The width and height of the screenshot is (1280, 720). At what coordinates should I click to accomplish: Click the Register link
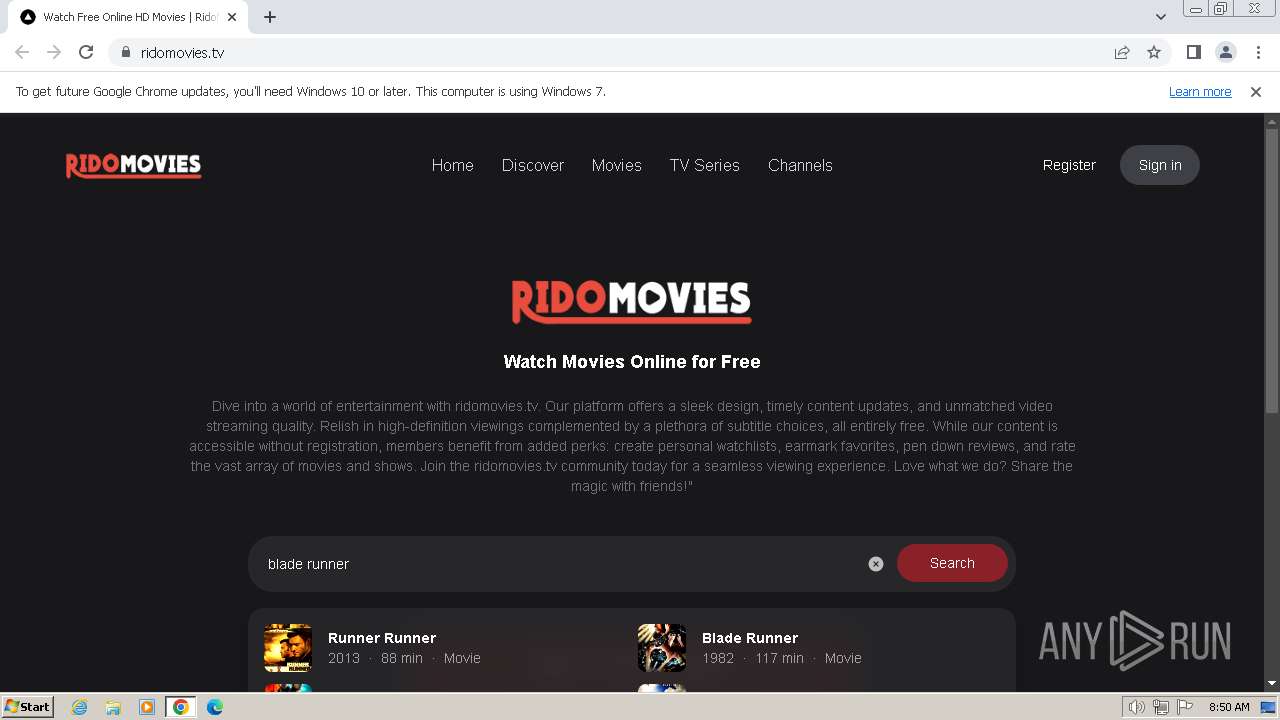[1069, 165]
